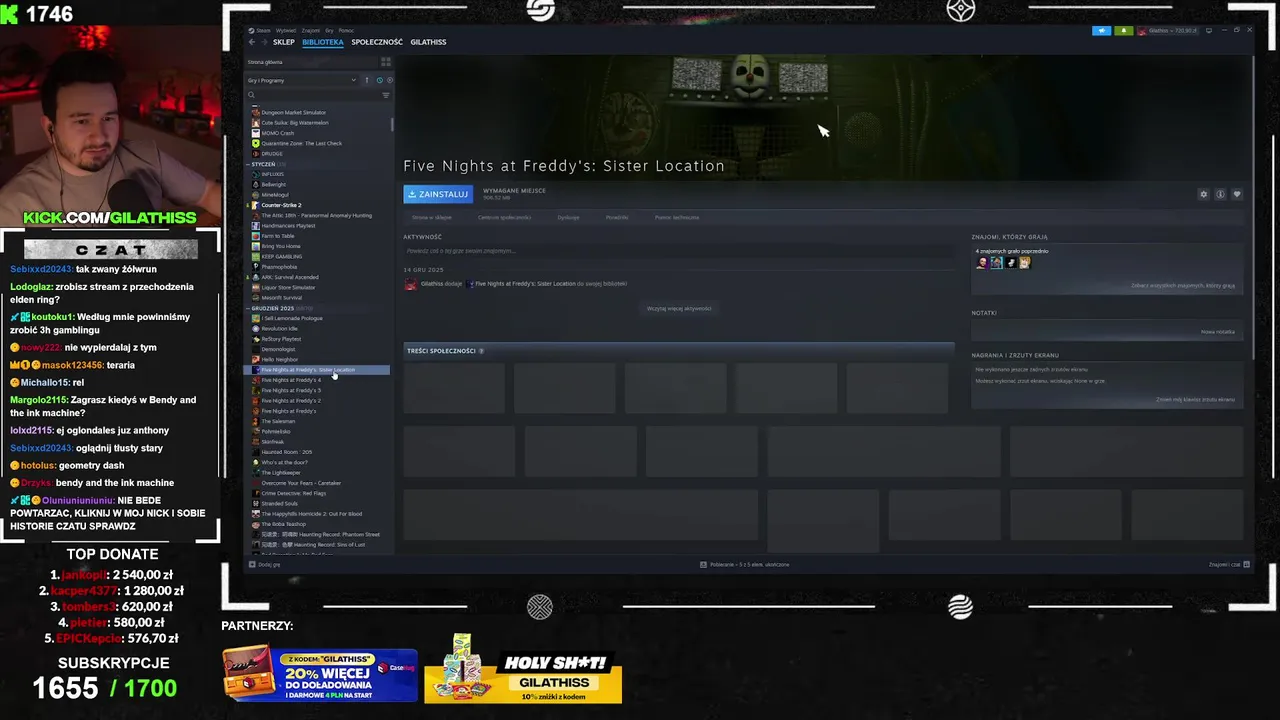The height and width of the screenshot is (720, 1280).
Task: Click Wczytaj więcej aktywności button
Action: click(679, 308)
